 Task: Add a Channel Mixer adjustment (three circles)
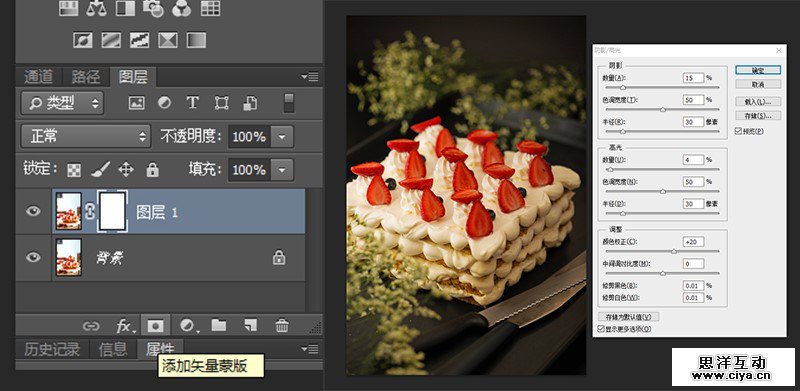(182, 8)
